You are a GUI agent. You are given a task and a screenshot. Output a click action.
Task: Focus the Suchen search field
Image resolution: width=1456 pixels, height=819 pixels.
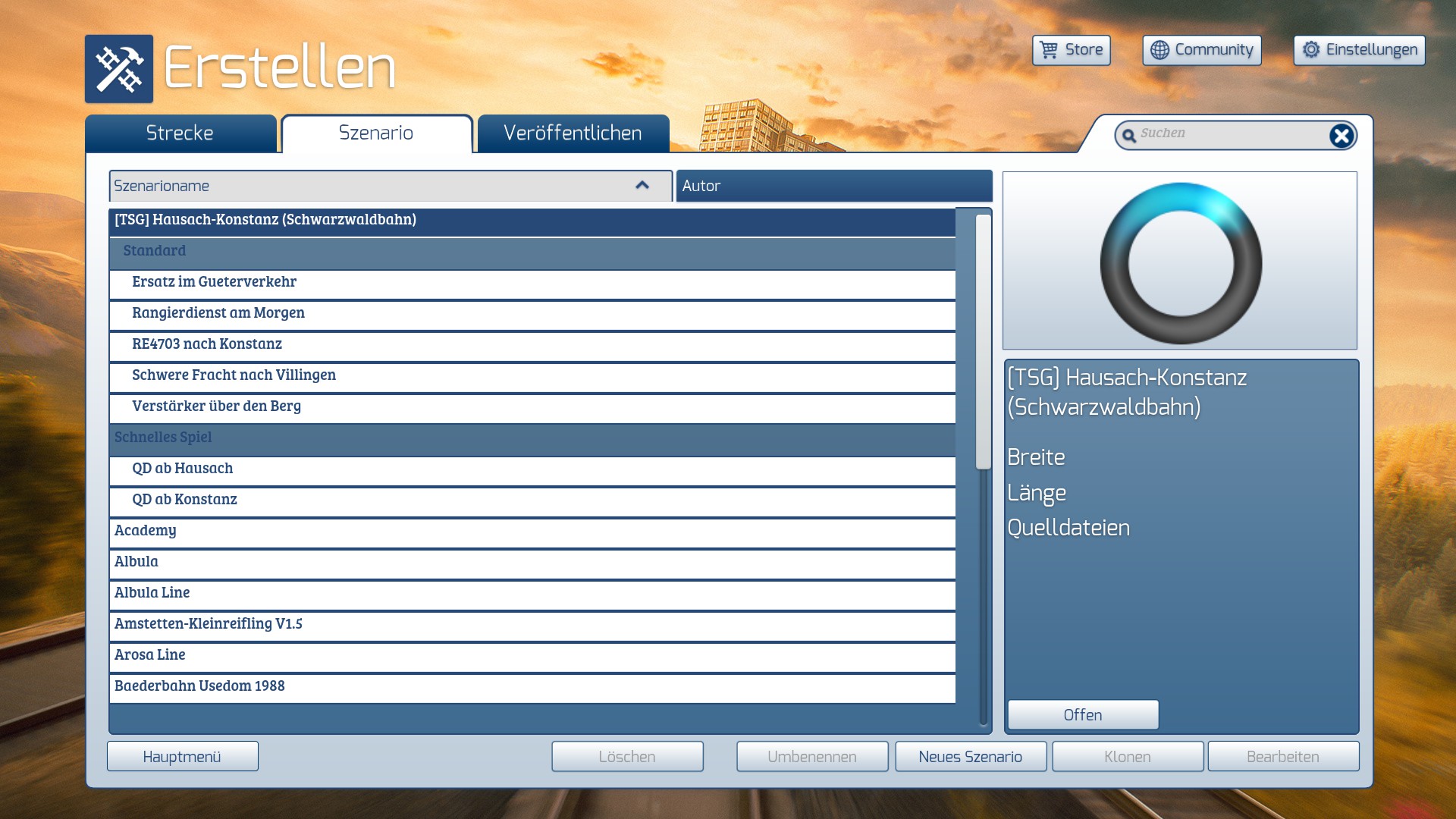click(1228, 134)
